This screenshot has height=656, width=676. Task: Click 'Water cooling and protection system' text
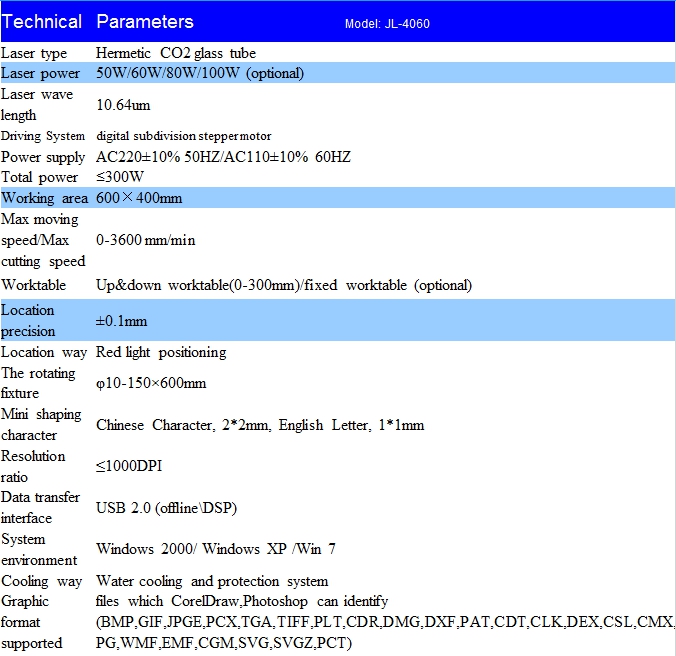point(212,581)
